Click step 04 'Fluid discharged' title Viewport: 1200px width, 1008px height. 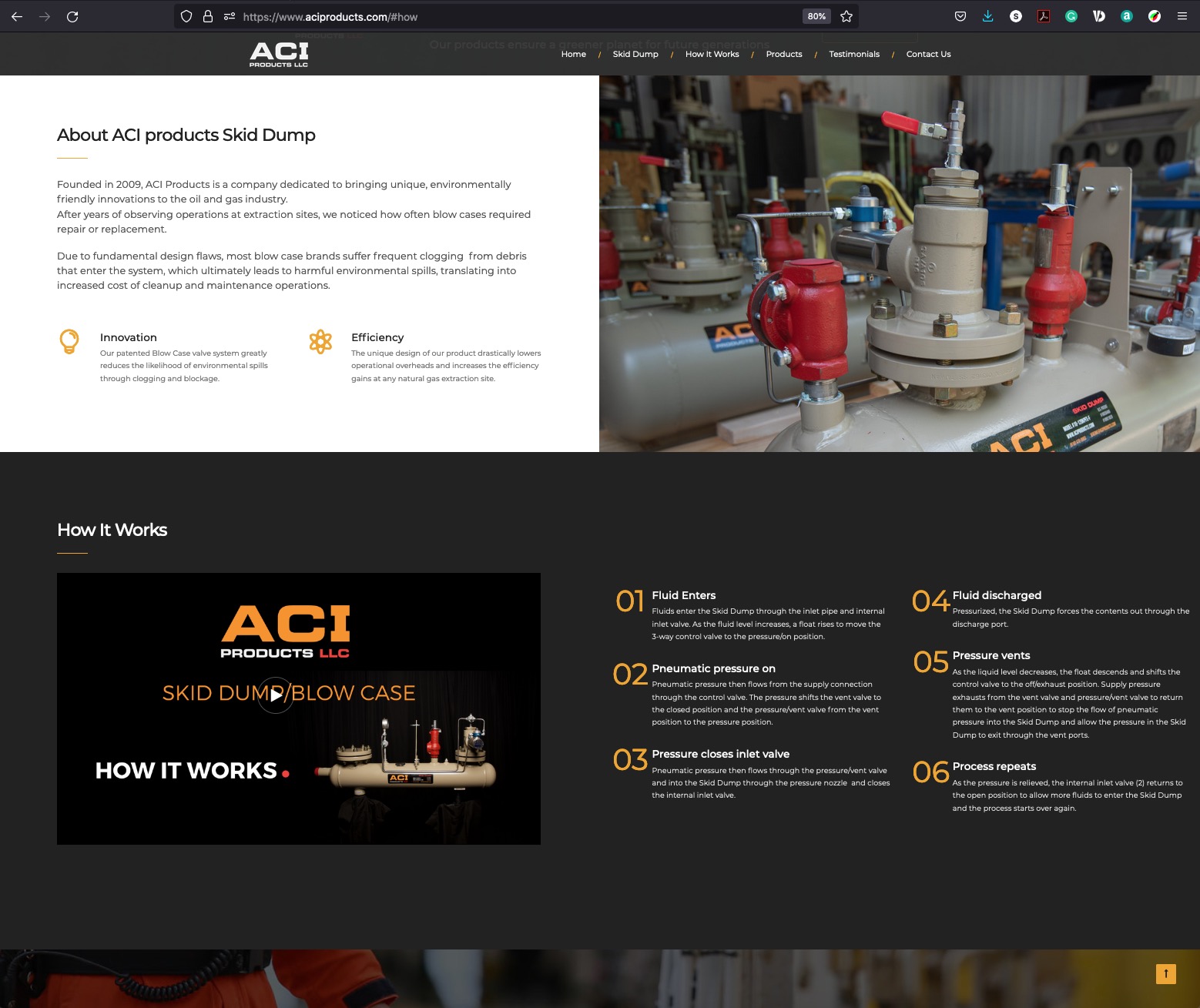(x=997, y=595)
